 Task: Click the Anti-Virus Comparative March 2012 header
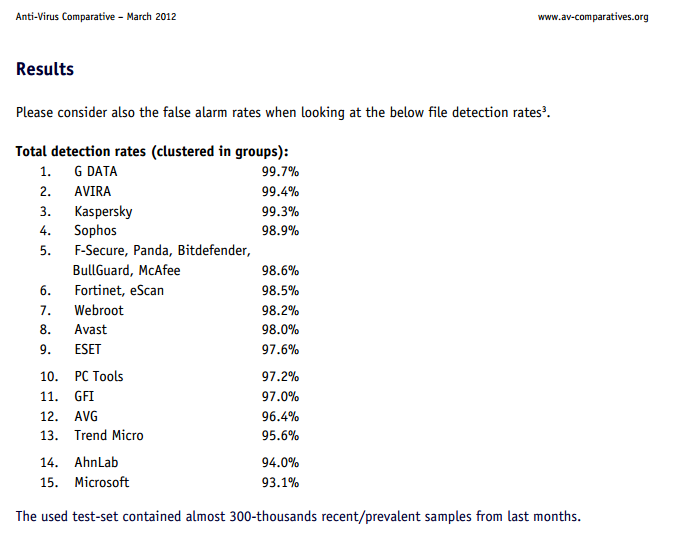click(96, 17)
